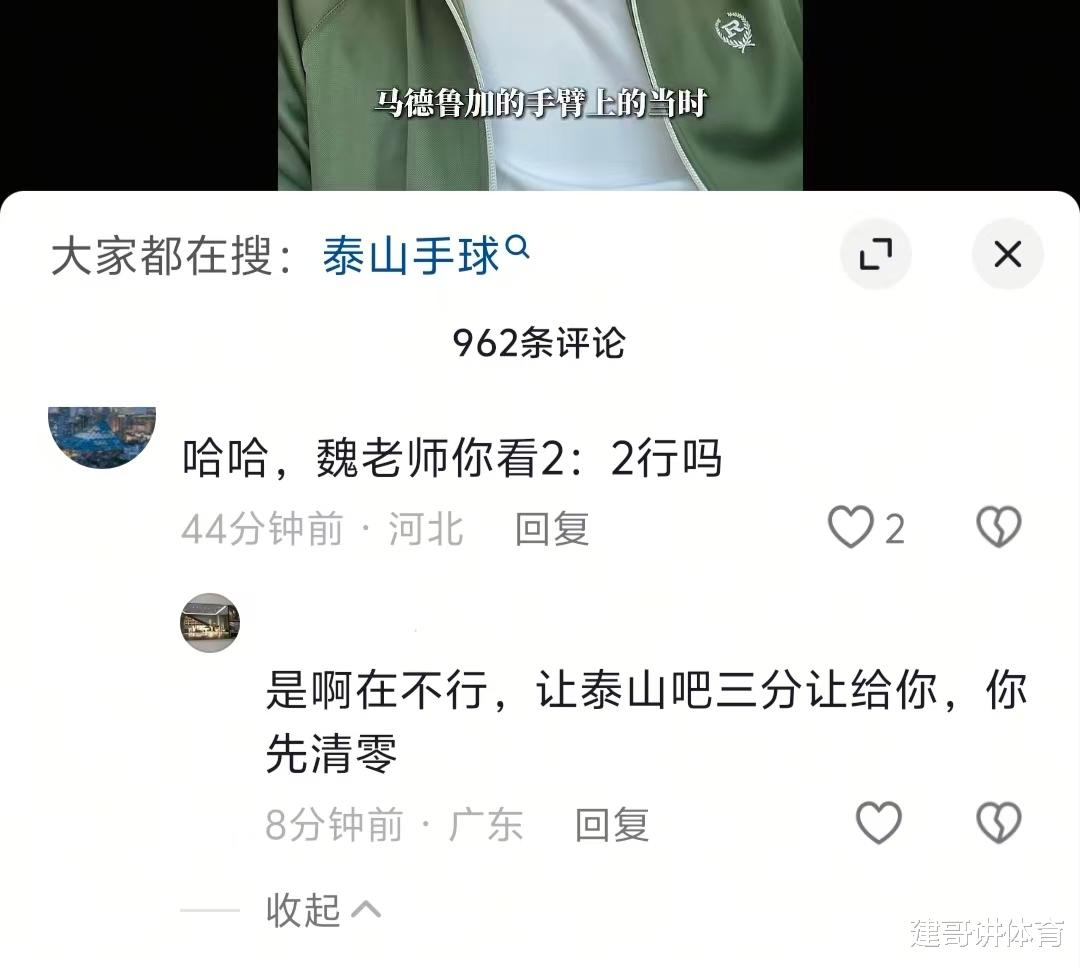Image resolution: width=1080 pixels, height=968 pixels.
Task: Expand the comments panel to full screen
Action: (875, 254)
